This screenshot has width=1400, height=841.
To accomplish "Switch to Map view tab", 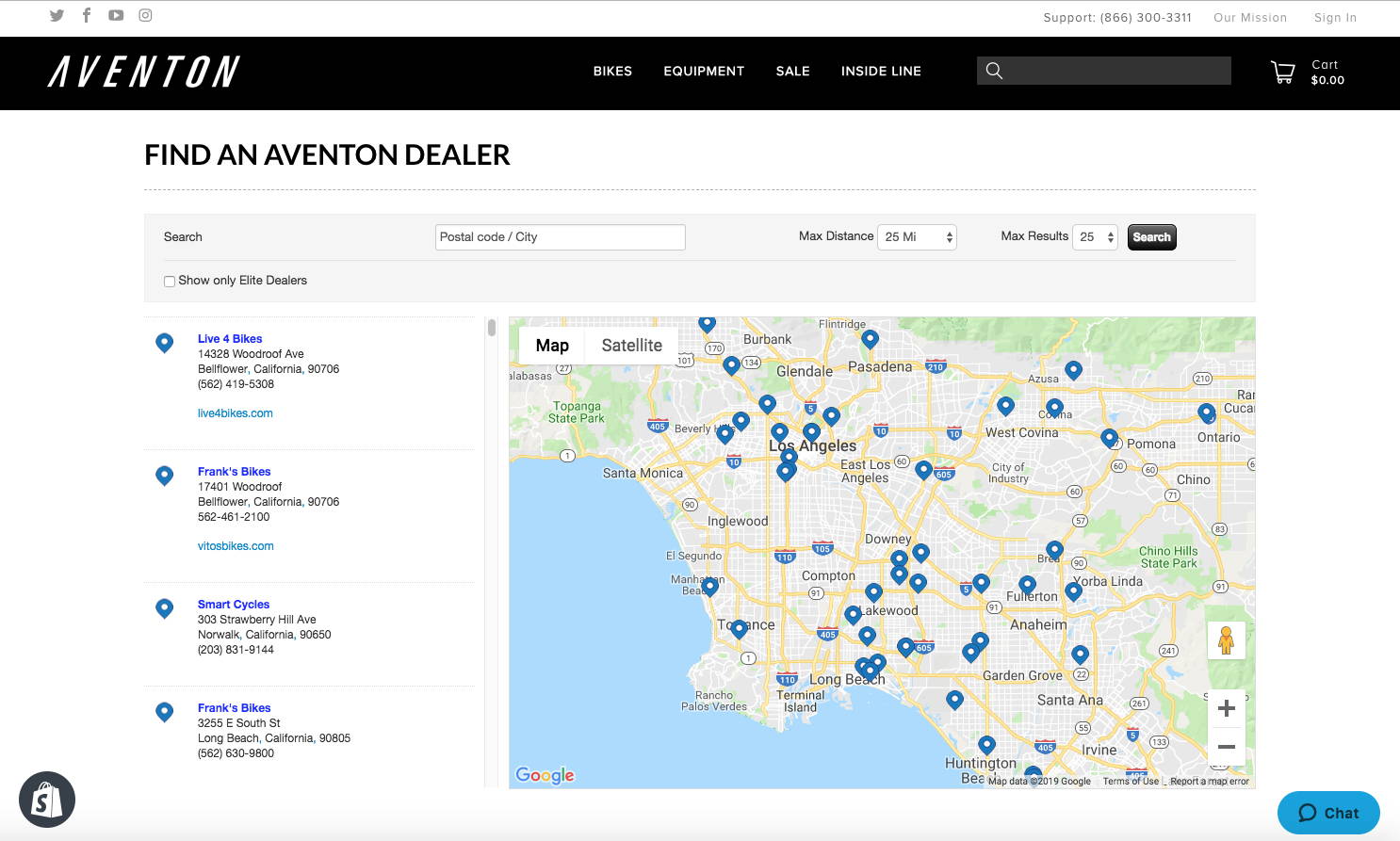I will coord(552,346).
